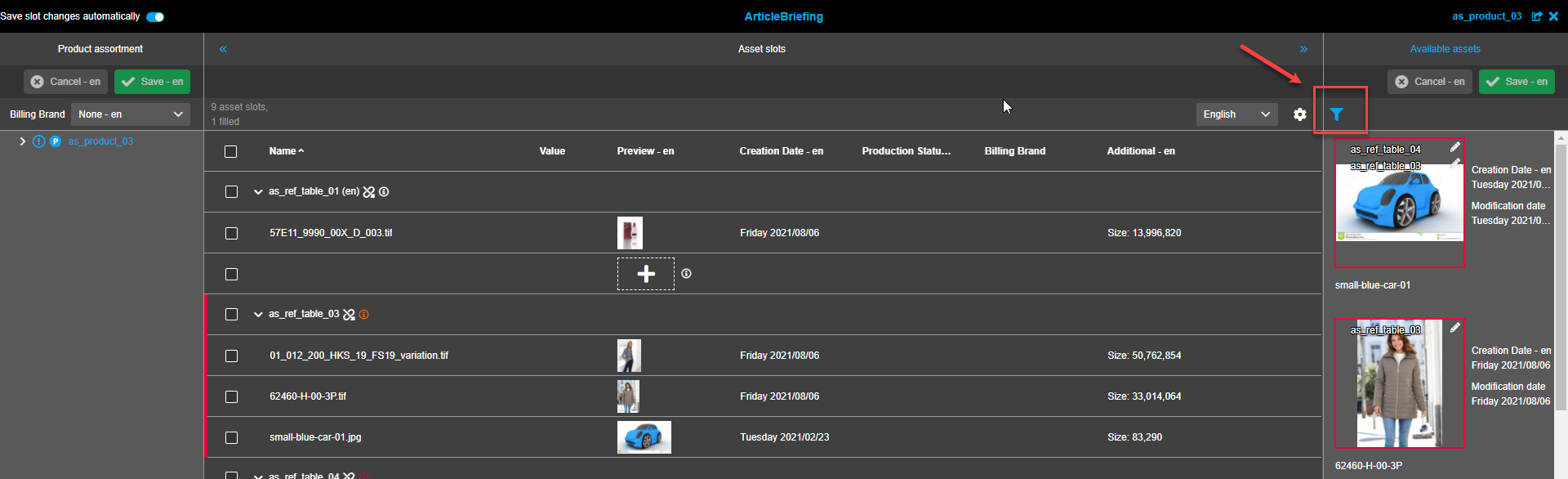Check the 01_012_200_HKS_19_FS19_variation.tif checkbox

[231, 356]
